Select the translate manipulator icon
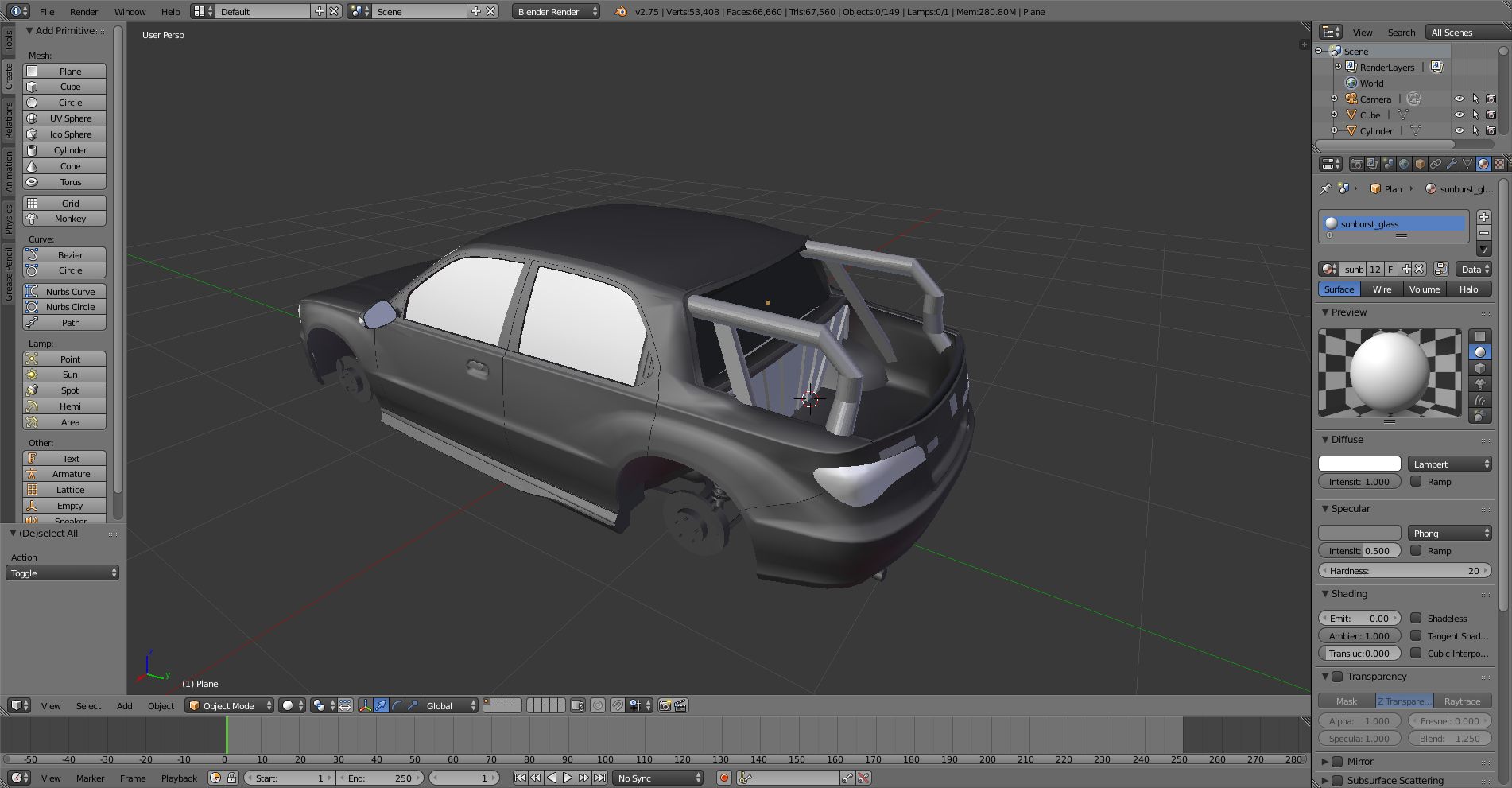The height and width of the screenshot is (788, 1512). pyautogui.click(x=381, y=706)
